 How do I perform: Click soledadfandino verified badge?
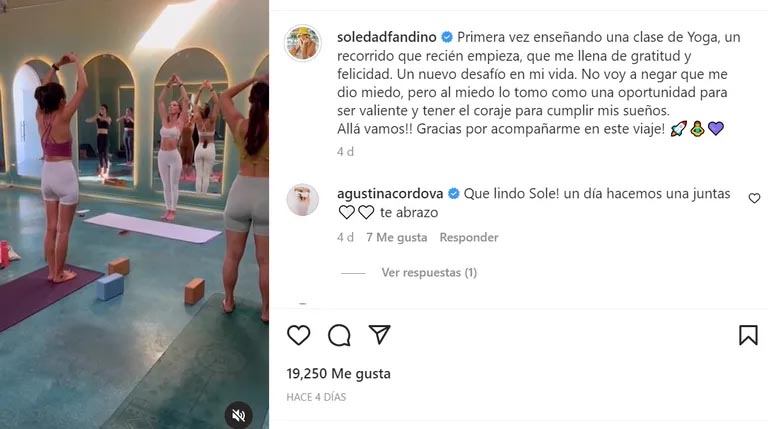(x=447, y=37)
